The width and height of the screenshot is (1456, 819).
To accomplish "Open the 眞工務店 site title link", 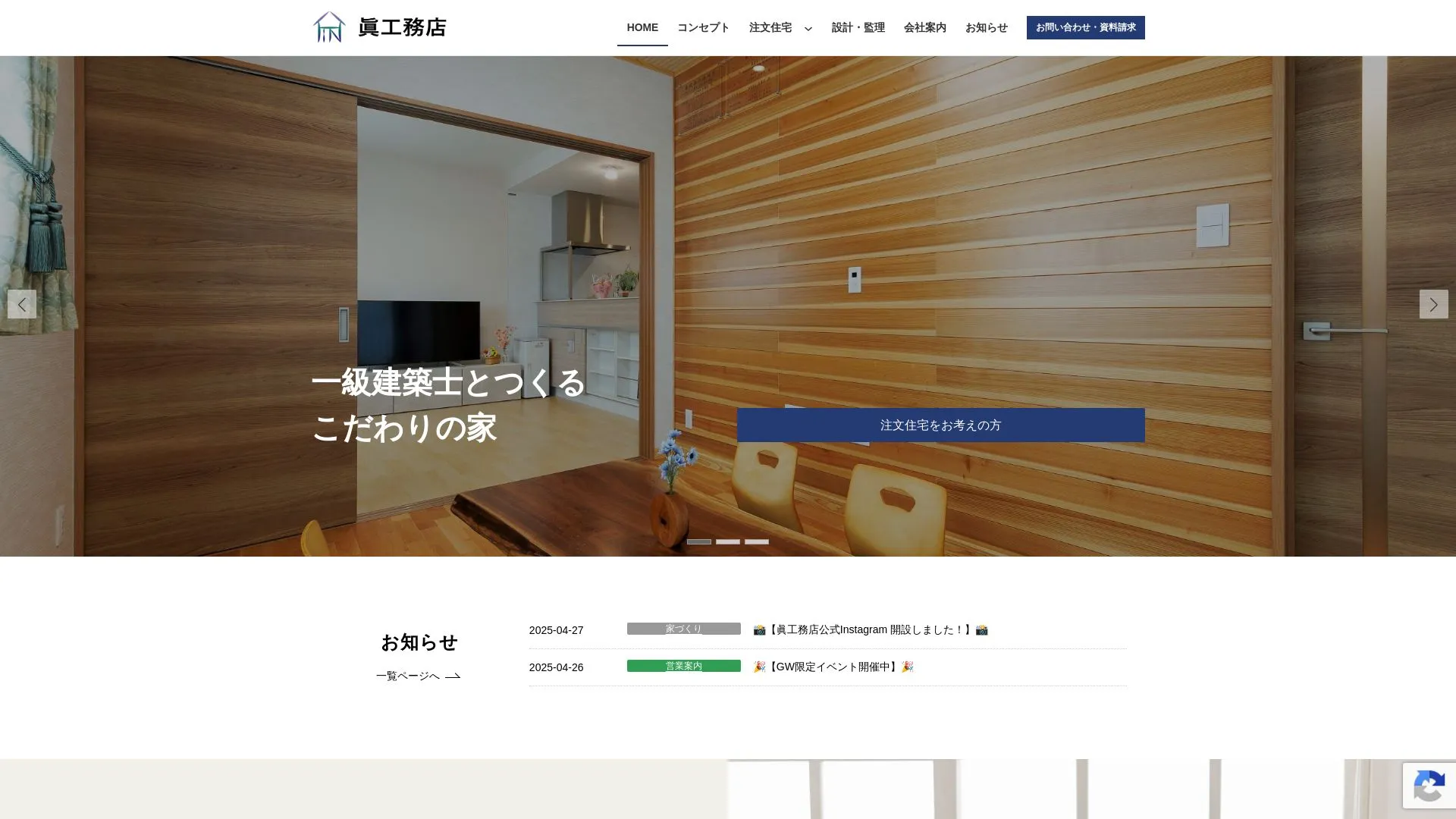I will (x=402, y=27).
